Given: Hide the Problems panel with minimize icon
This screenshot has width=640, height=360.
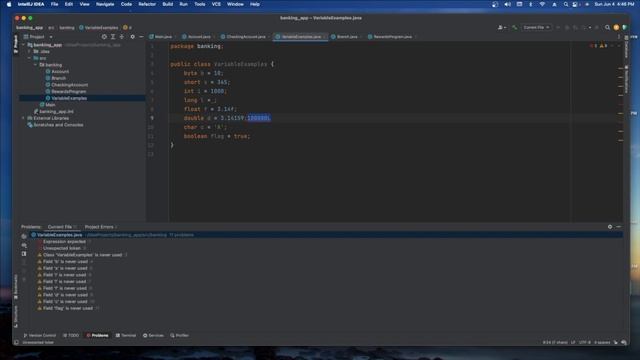Looking at the screenshot, I should coord(619,227).
